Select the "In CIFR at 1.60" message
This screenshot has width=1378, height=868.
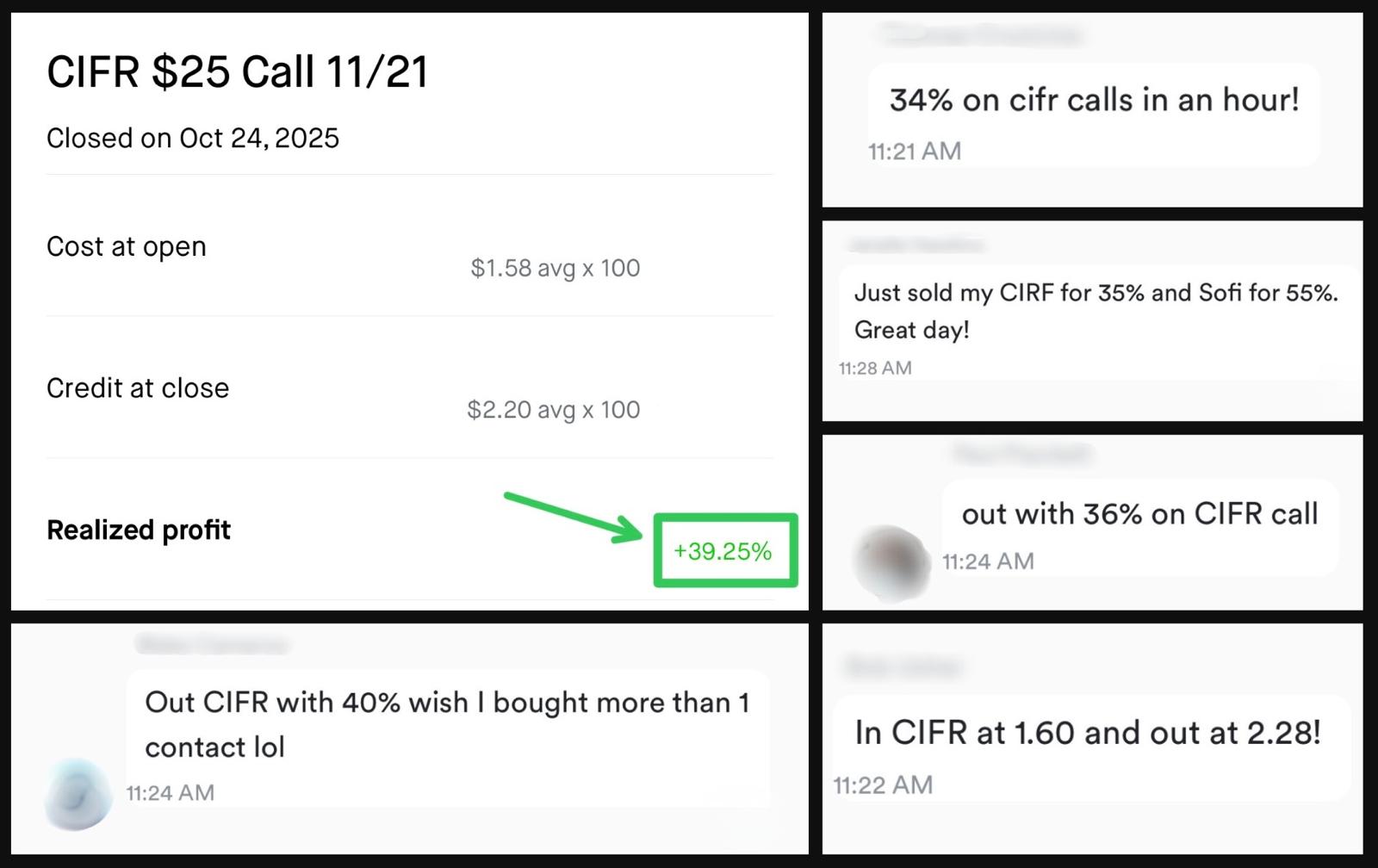[1088, 733]
